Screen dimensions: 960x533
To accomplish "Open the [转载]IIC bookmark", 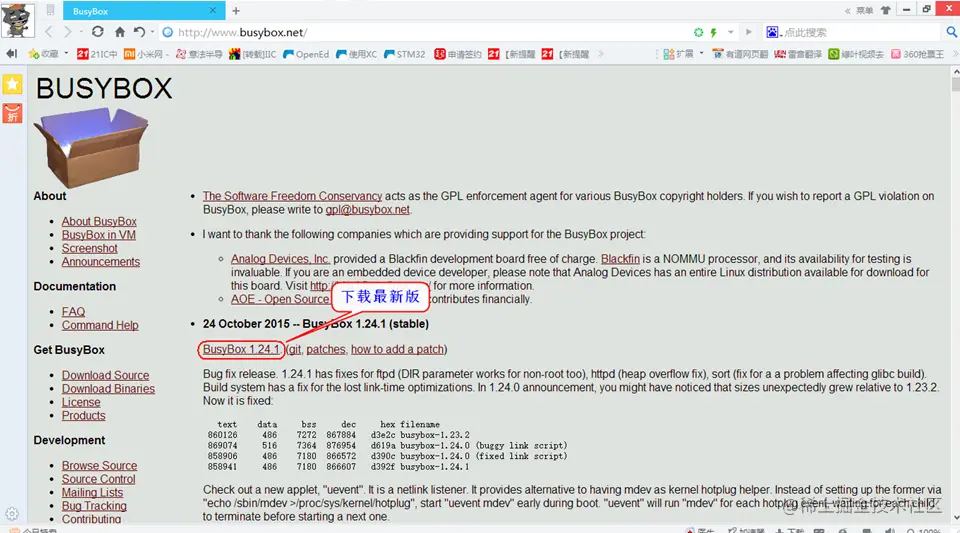I will (x=252, y=54).
